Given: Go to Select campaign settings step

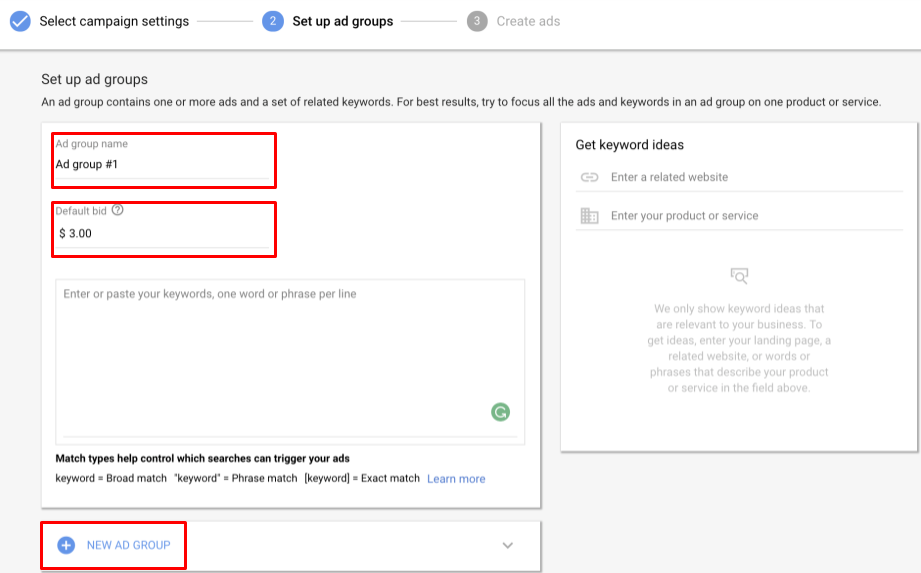Looking at the screenshot, I should [114, 21].
